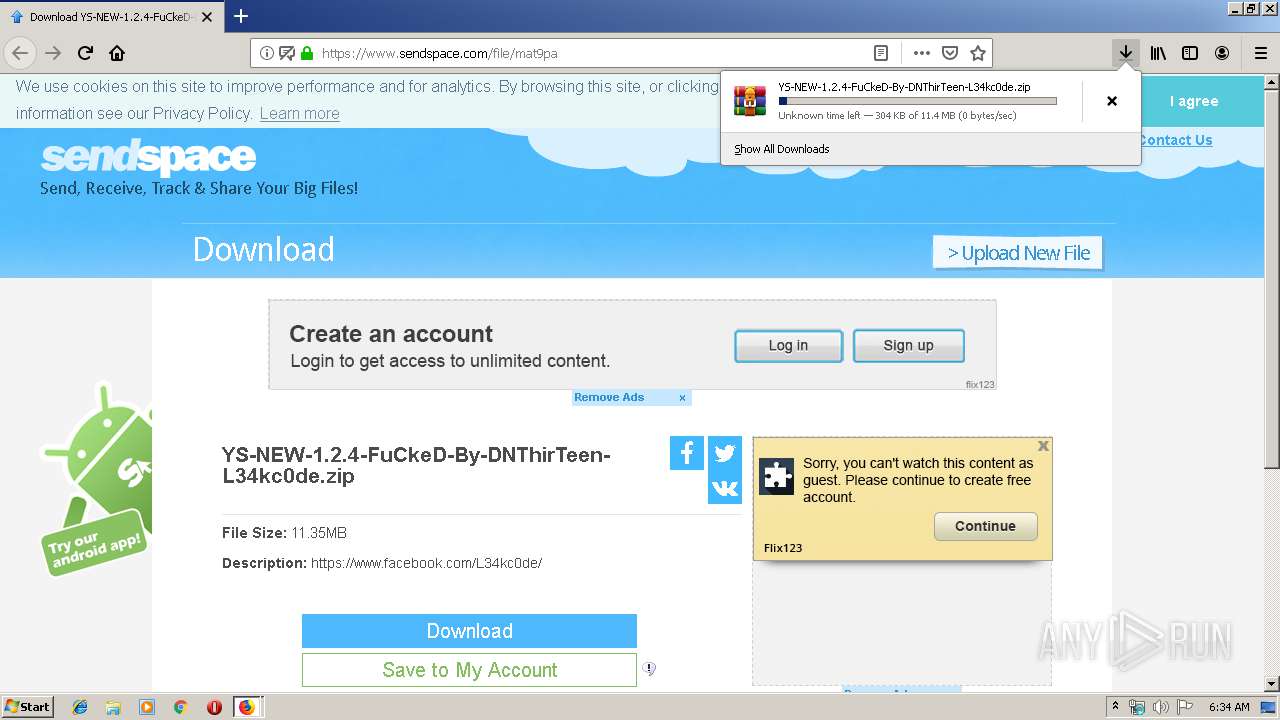Accept cookies with I agree button

(x=1194, y=101)
